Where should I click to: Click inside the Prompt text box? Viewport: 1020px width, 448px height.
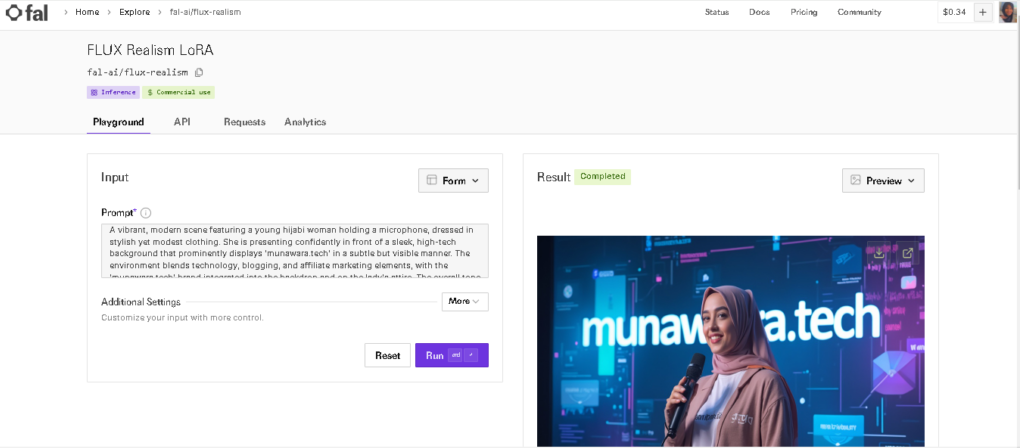[x=295, y=250]
